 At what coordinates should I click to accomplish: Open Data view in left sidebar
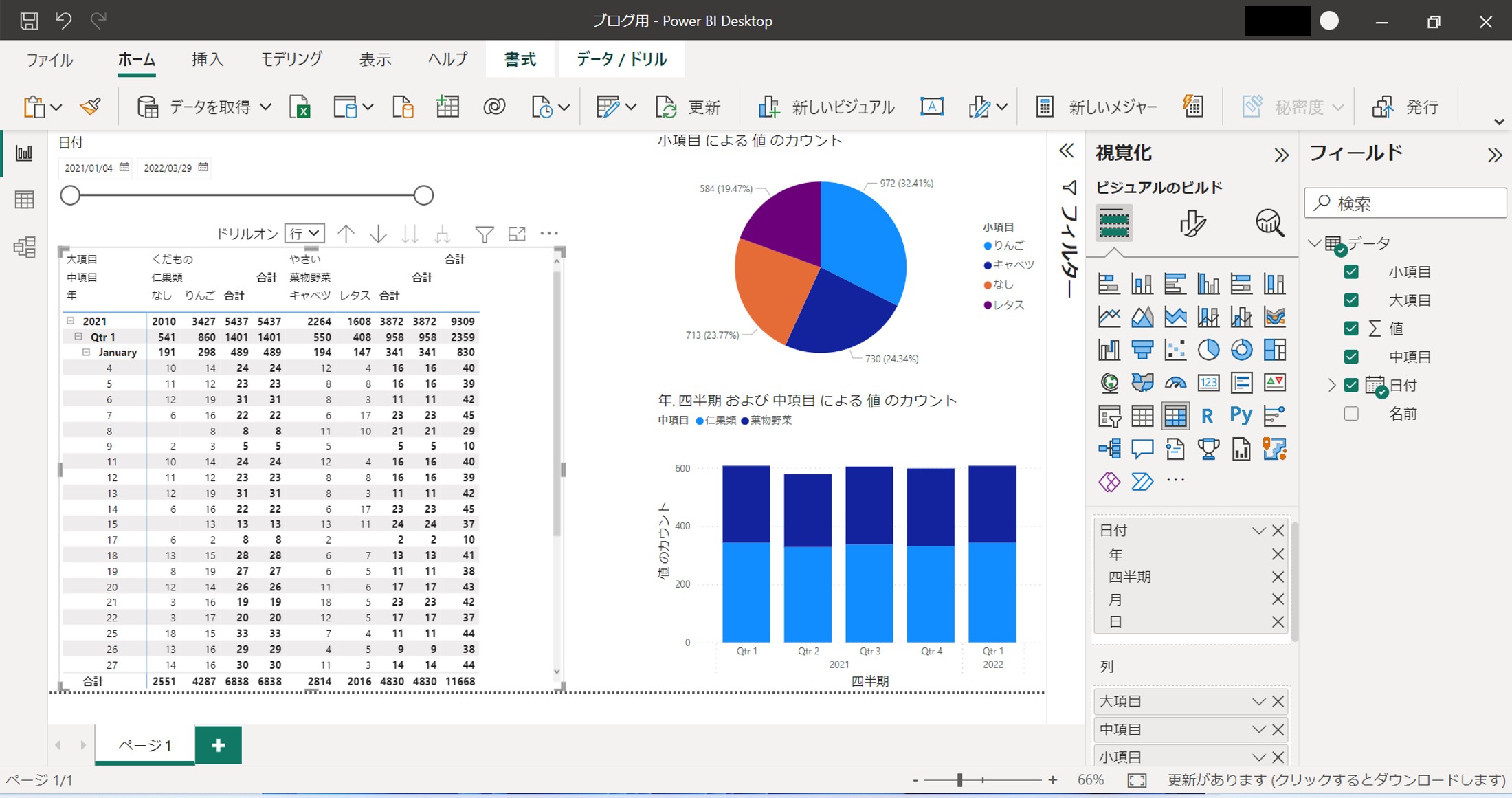(24, 200)
